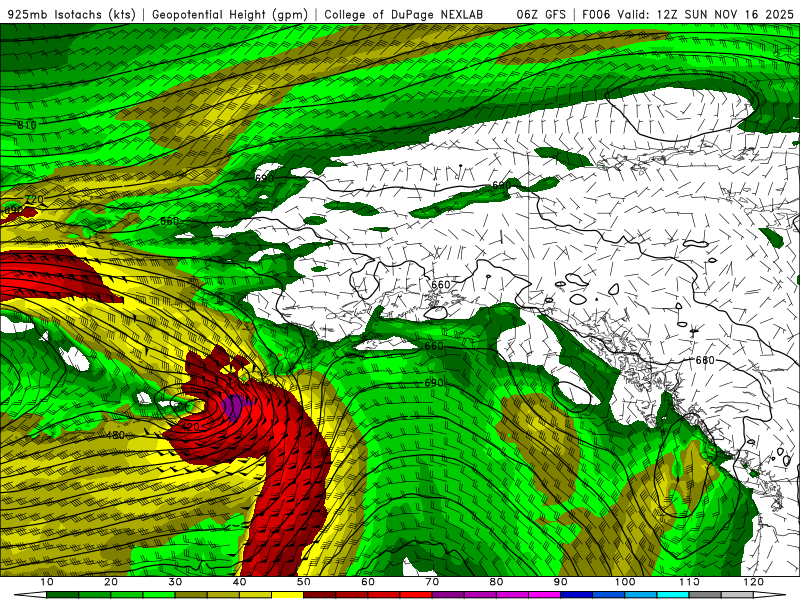800x600 pixels.
Task: Click the colorbar label '120'
Action: click(754, 582)
